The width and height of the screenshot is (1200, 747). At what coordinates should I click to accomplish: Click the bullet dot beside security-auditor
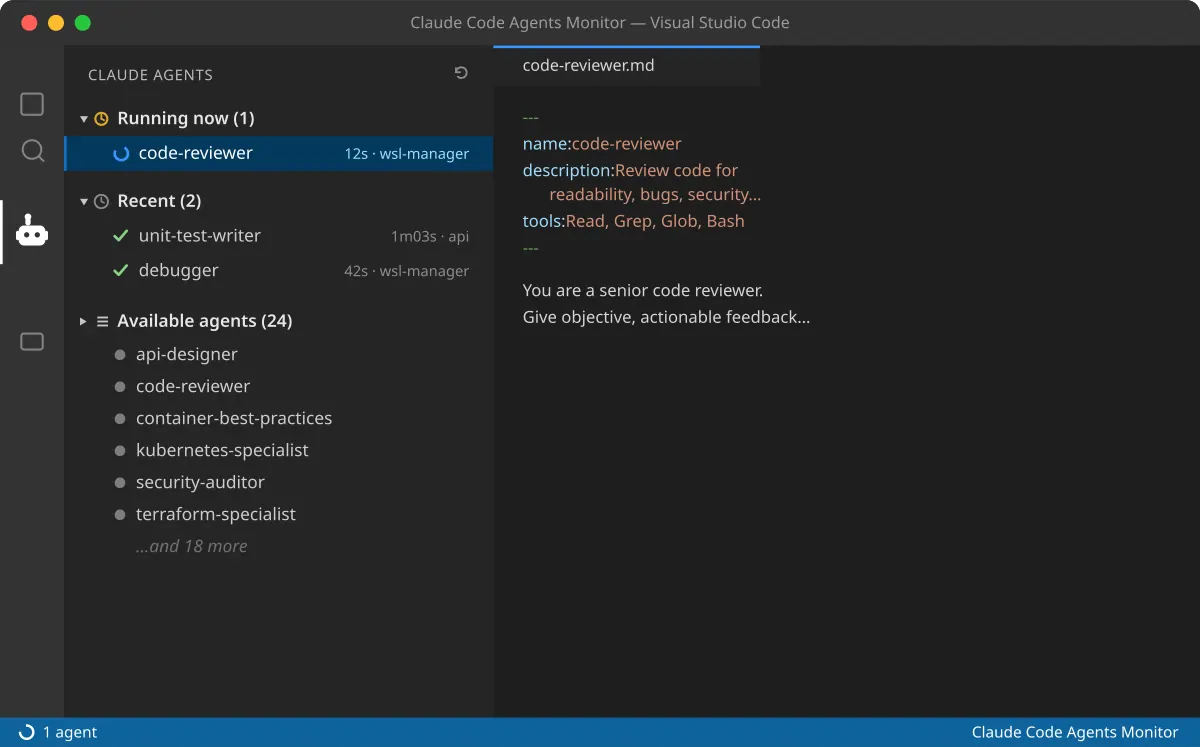tap(120, 483)
